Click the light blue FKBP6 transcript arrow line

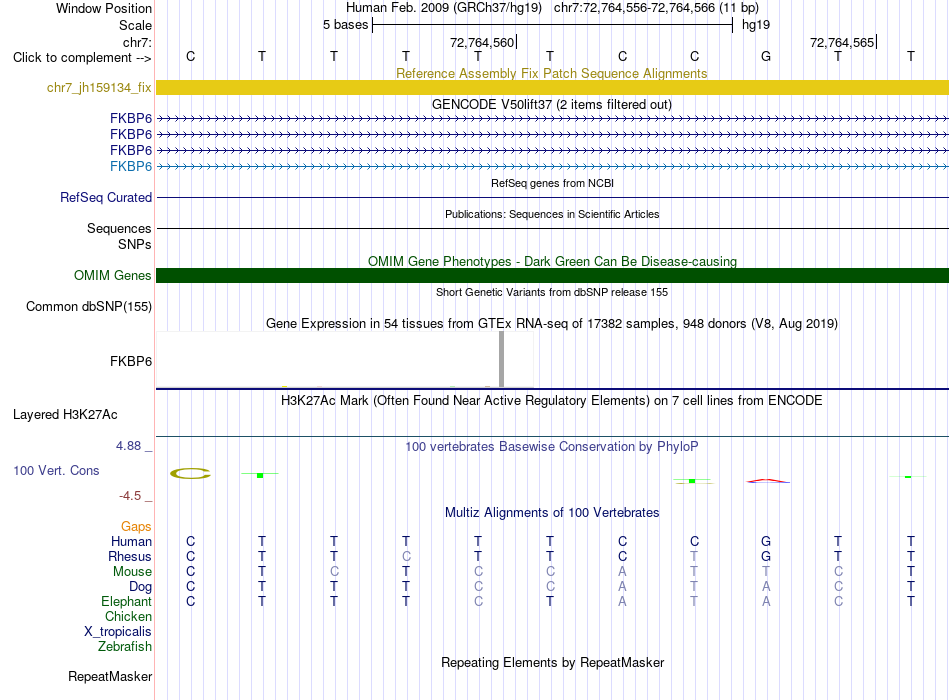coord(552,166)
